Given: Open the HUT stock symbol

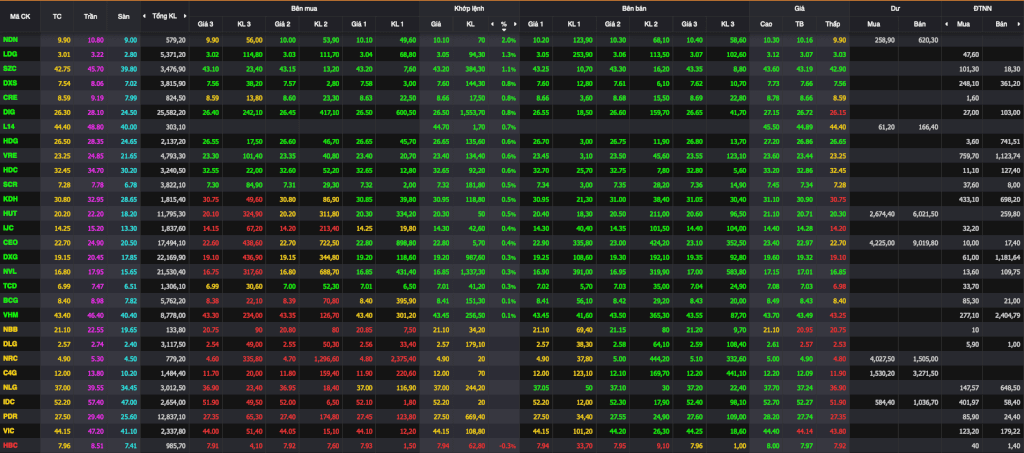Looking at the screenshot, I should pos(10,213).
